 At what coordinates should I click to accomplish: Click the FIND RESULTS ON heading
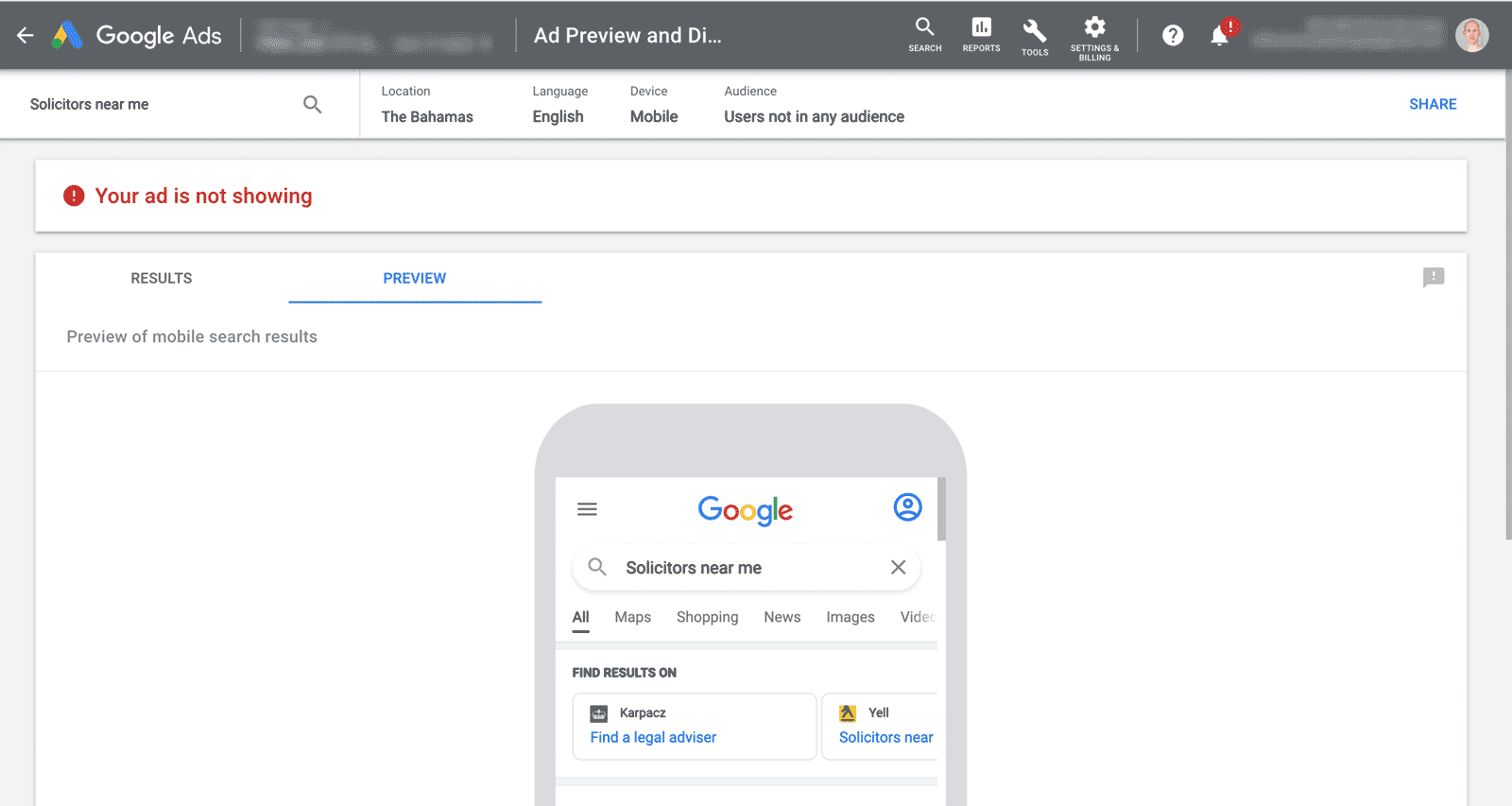pyautogui.click(x=624, y=673)
